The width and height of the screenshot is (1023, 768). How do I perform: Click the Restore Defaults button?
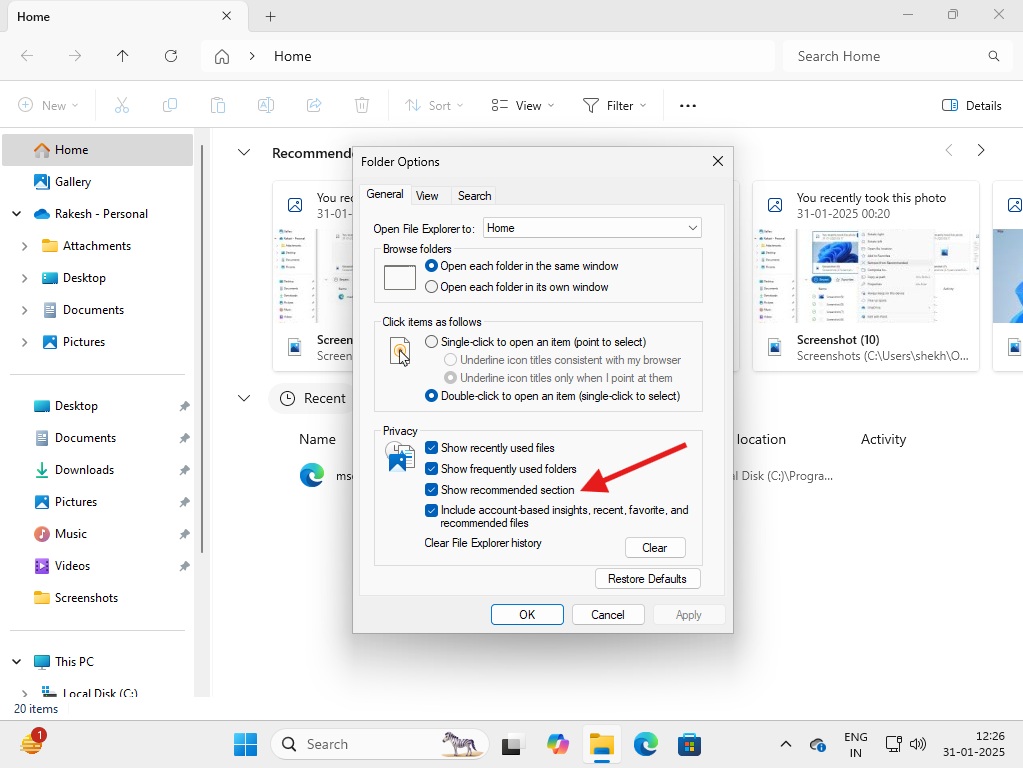point(647,578)
